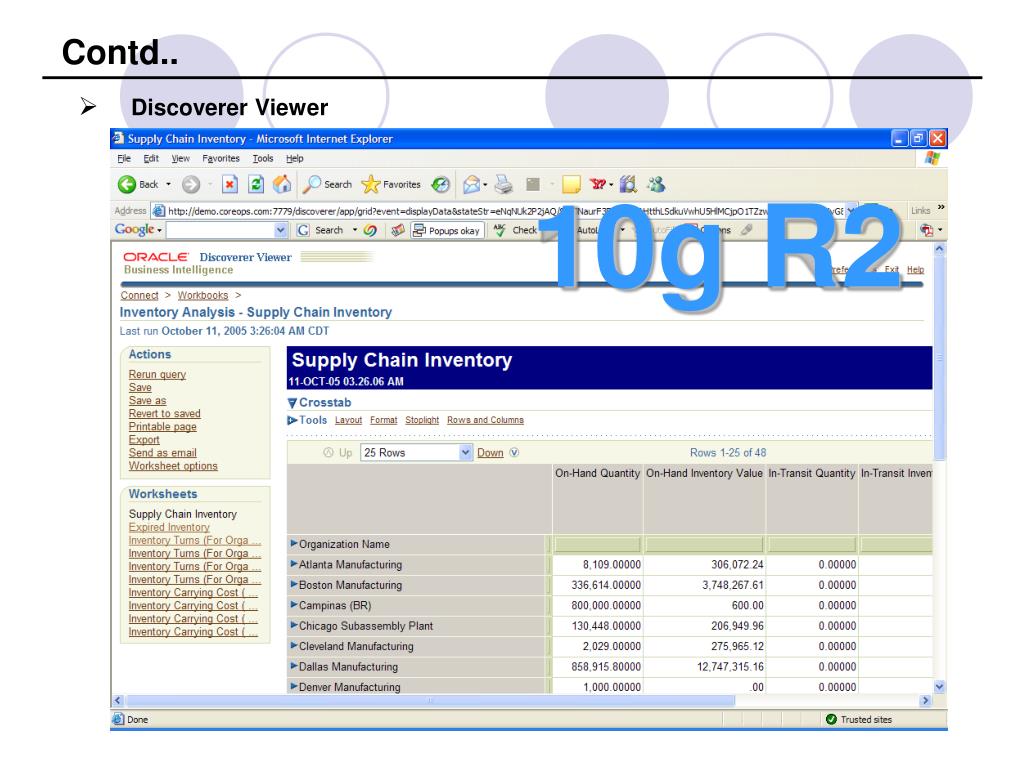Click the Forward arrow in IE toolbar
The image size is (1024, 768).
pos(191,185)
